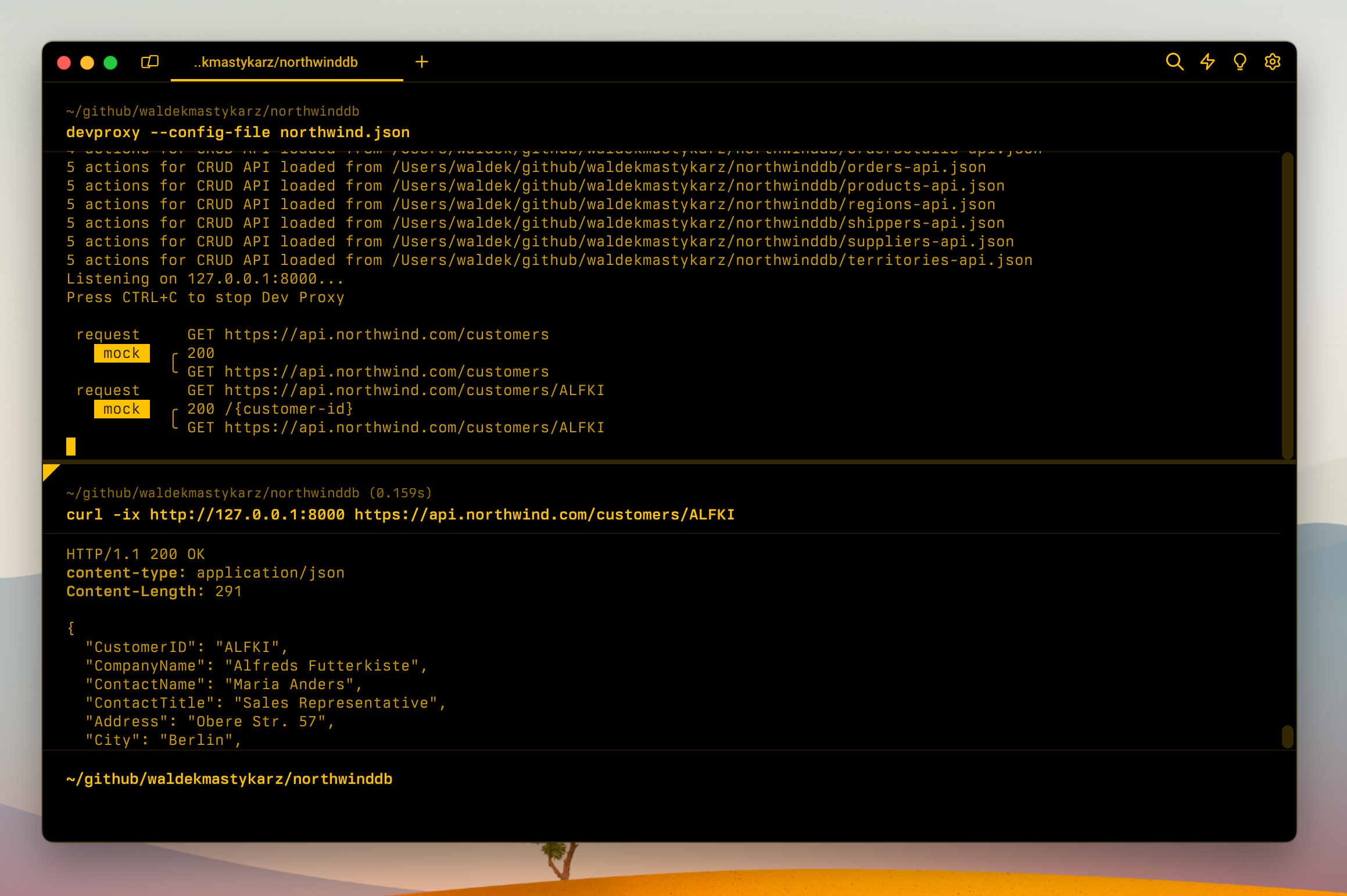
Task: Click the mock badge under the ALFKI request
Action: pyautogui.click(x=121, y=408)
